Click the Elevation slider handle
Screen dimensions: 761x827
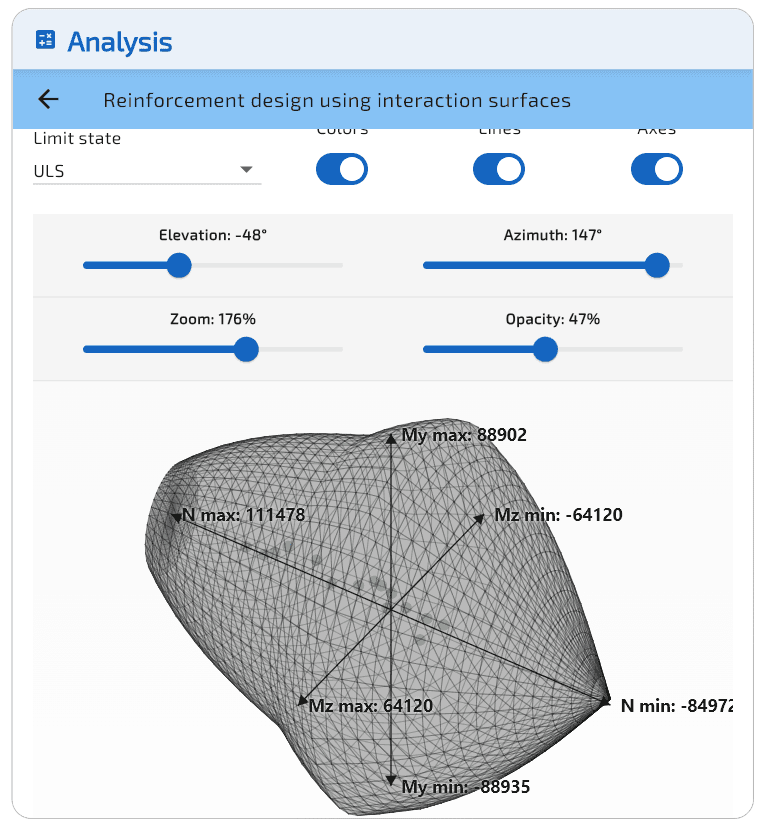pos(179,265)
